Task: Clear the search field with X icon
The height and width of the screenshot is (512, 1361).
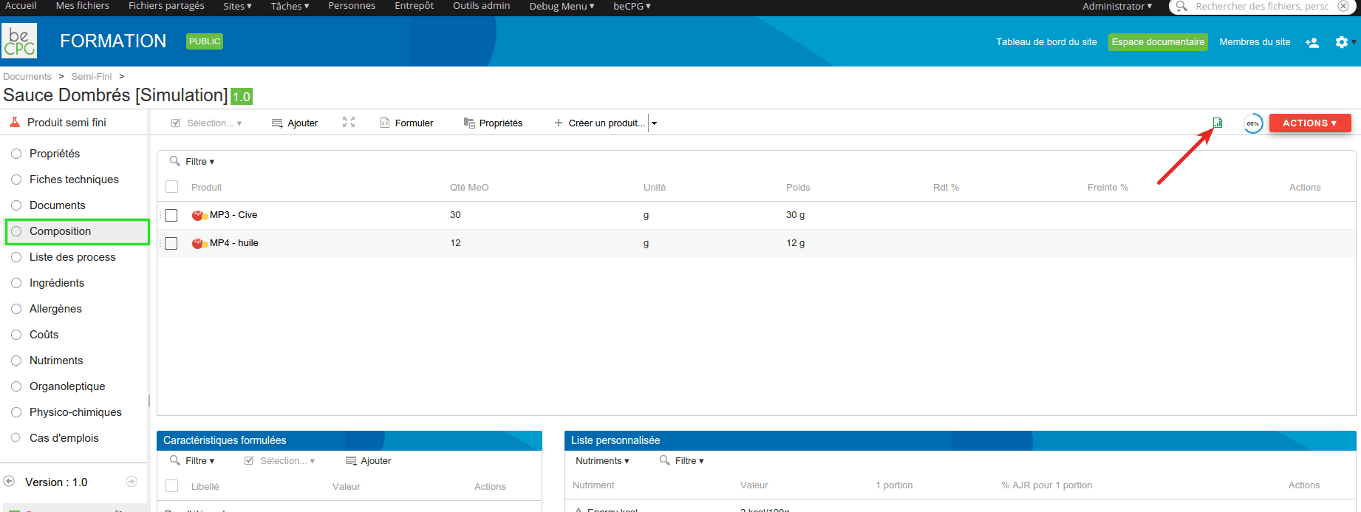Action: point(1343,6)
